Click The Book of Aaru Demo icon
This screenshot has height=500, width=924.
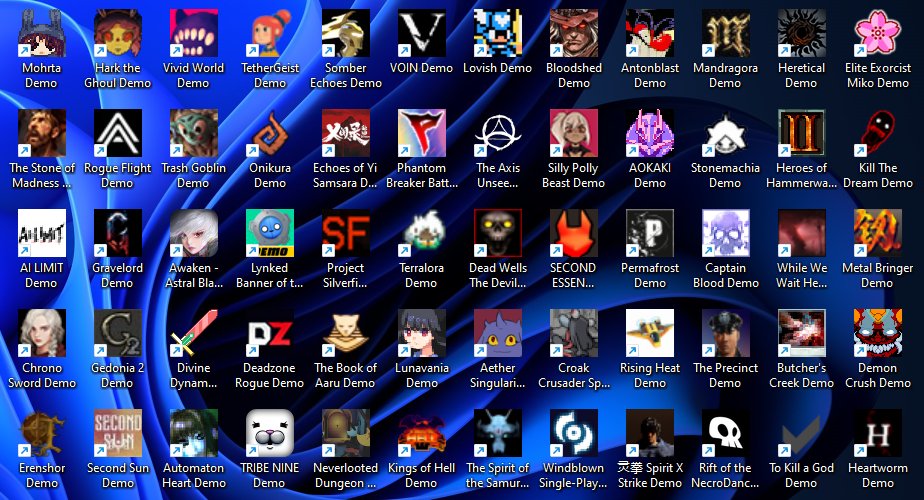click(x=346, y=333)
